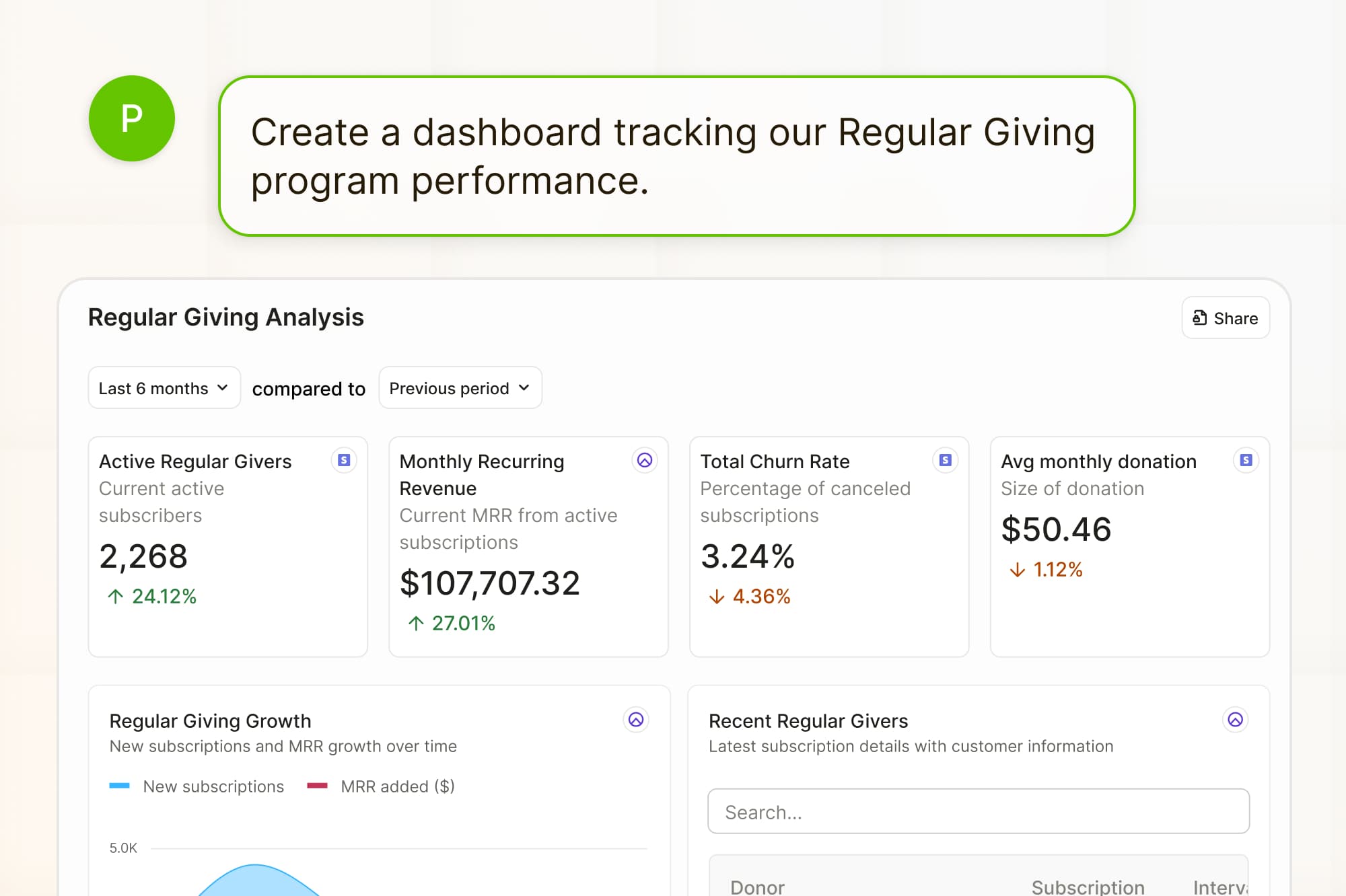Image resolution: width=1346 pixels, height=896 pixels.
Task: Open the source icon on Monthly Recurring Revenue card
Action: [644, 461]
